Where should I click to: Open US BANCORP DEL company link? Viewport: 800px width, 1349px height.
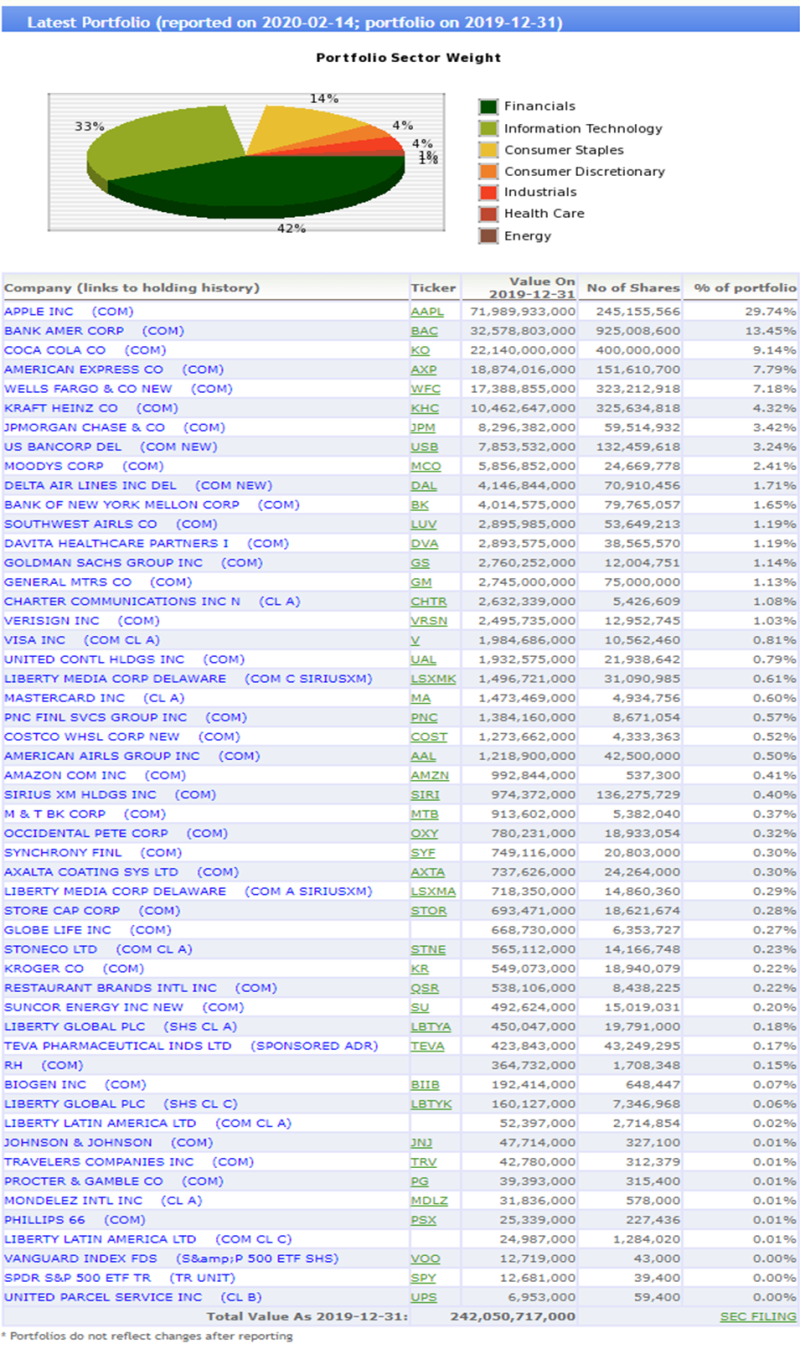pyautogui.click(x=110, y=446)
